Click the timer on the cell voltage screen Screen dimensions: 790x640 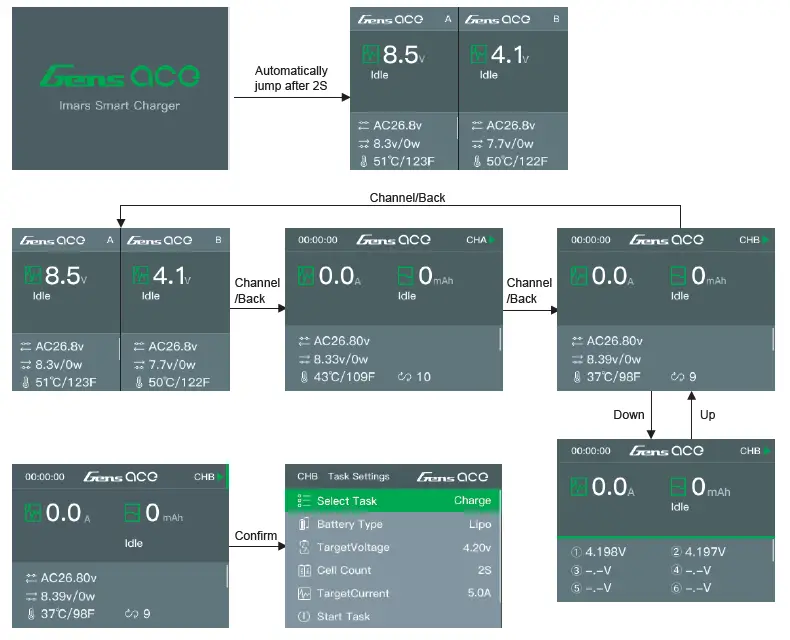590,451
